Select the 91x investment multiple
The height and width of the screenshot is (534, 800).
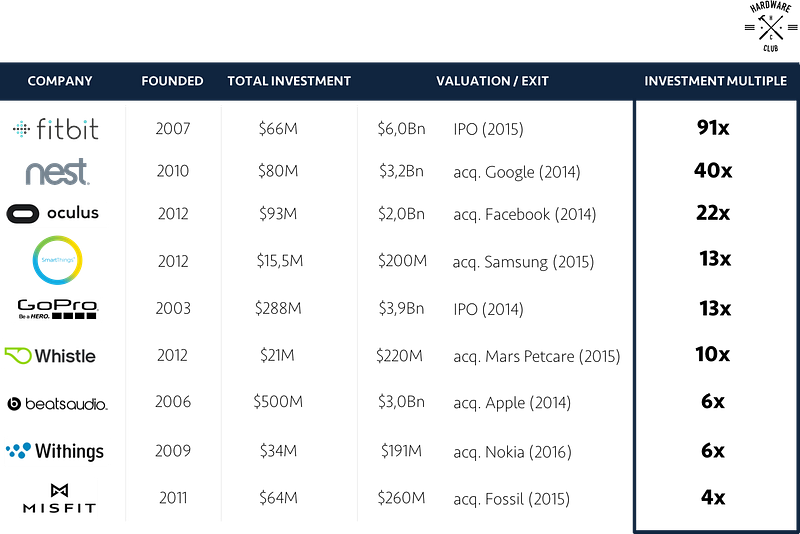pos(713,128)
